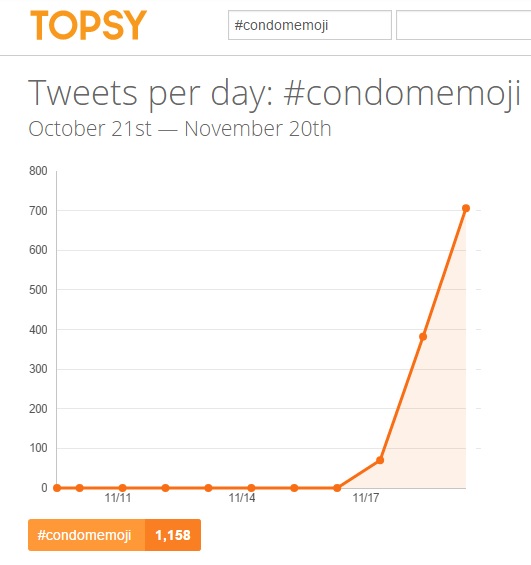
Task: Click the empty second search box
Action: [464, 25]
